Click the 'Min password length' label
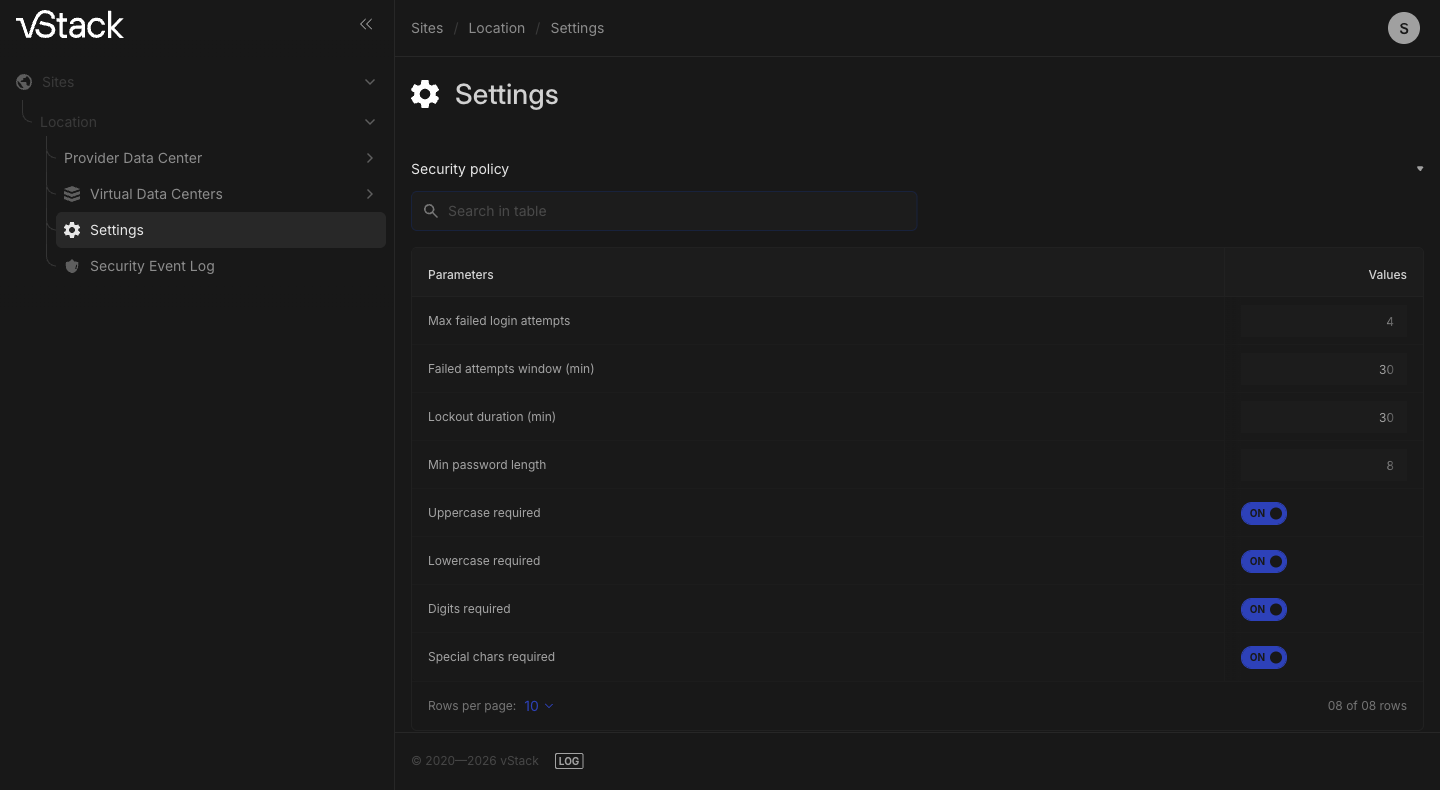Viewport: 1440px width, 790px height. pyautogui.click(x=487, y=465)
